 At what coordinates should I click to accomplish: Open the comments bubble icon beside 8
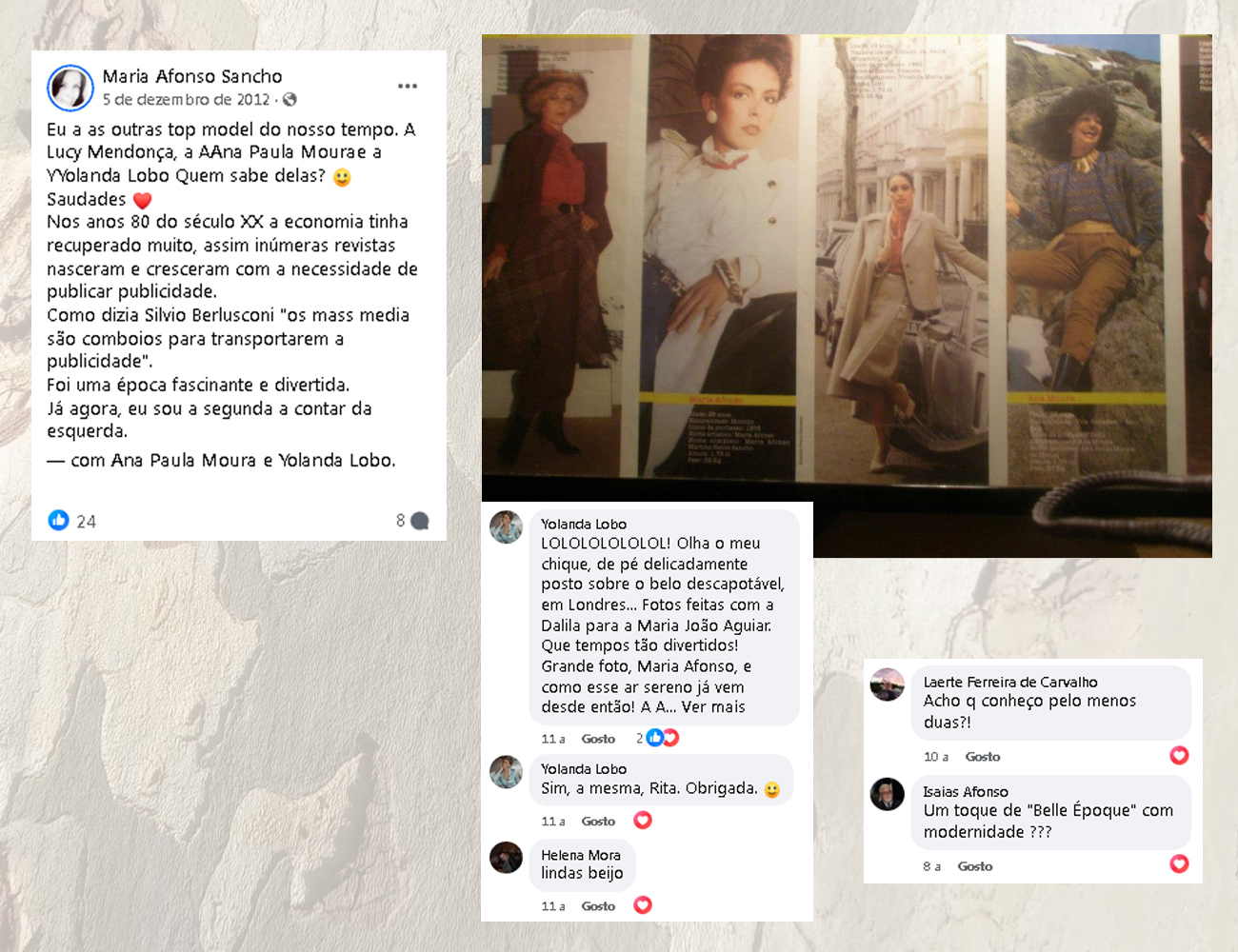(420, 521)
